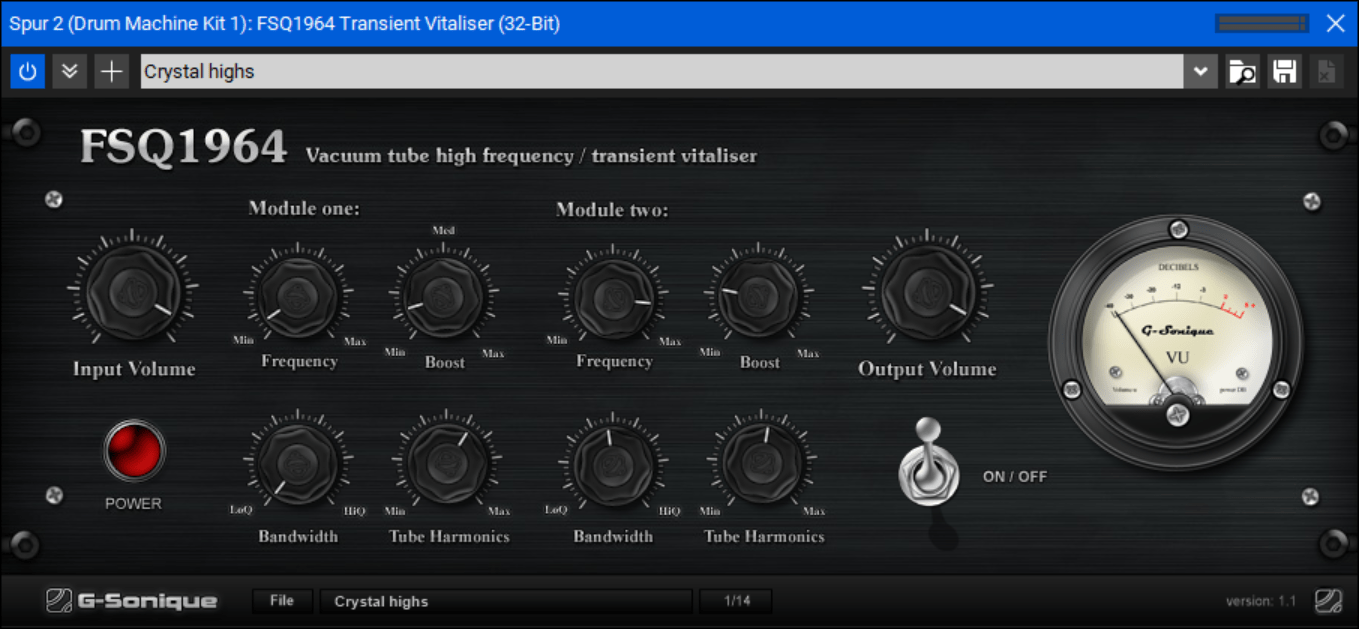Image resolution: width=1359 pixels, height=629 pixels.
Task: Click the Crystal highs preset name display
Action: tap(505, 601)
